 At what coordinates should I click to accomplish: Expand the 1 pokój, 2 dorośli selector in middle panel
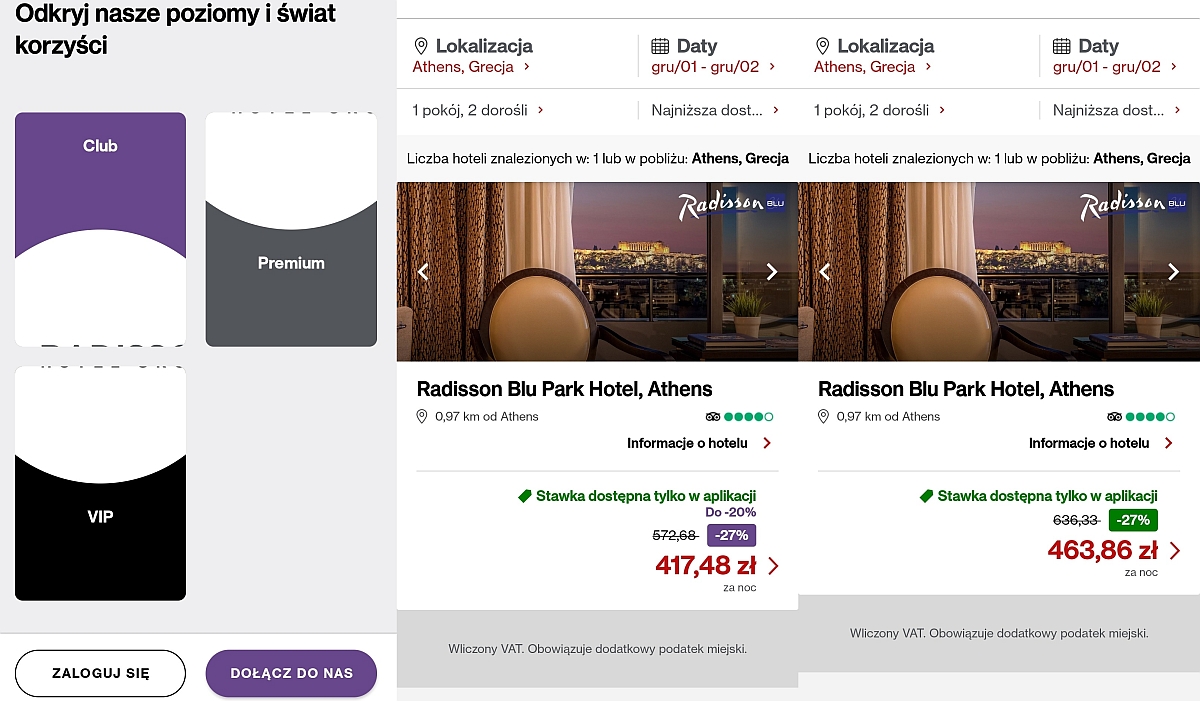pyautogui.click(x=478, y=111)
